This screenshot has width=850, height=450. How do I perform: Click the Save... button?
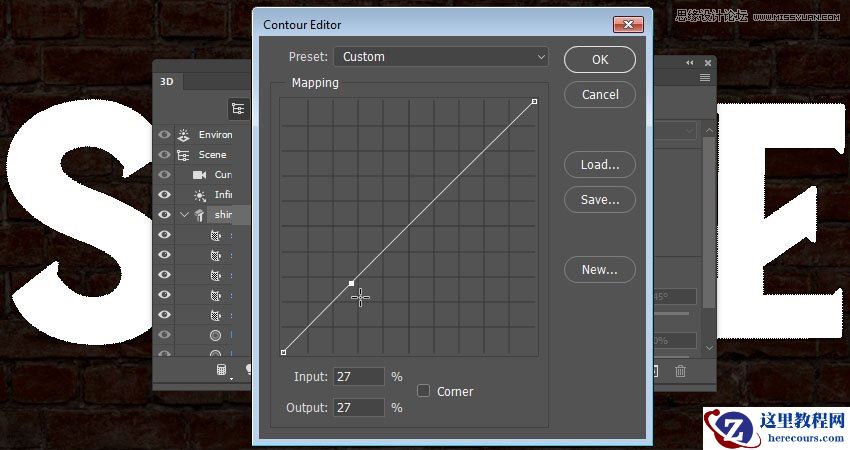click(600, 200)
